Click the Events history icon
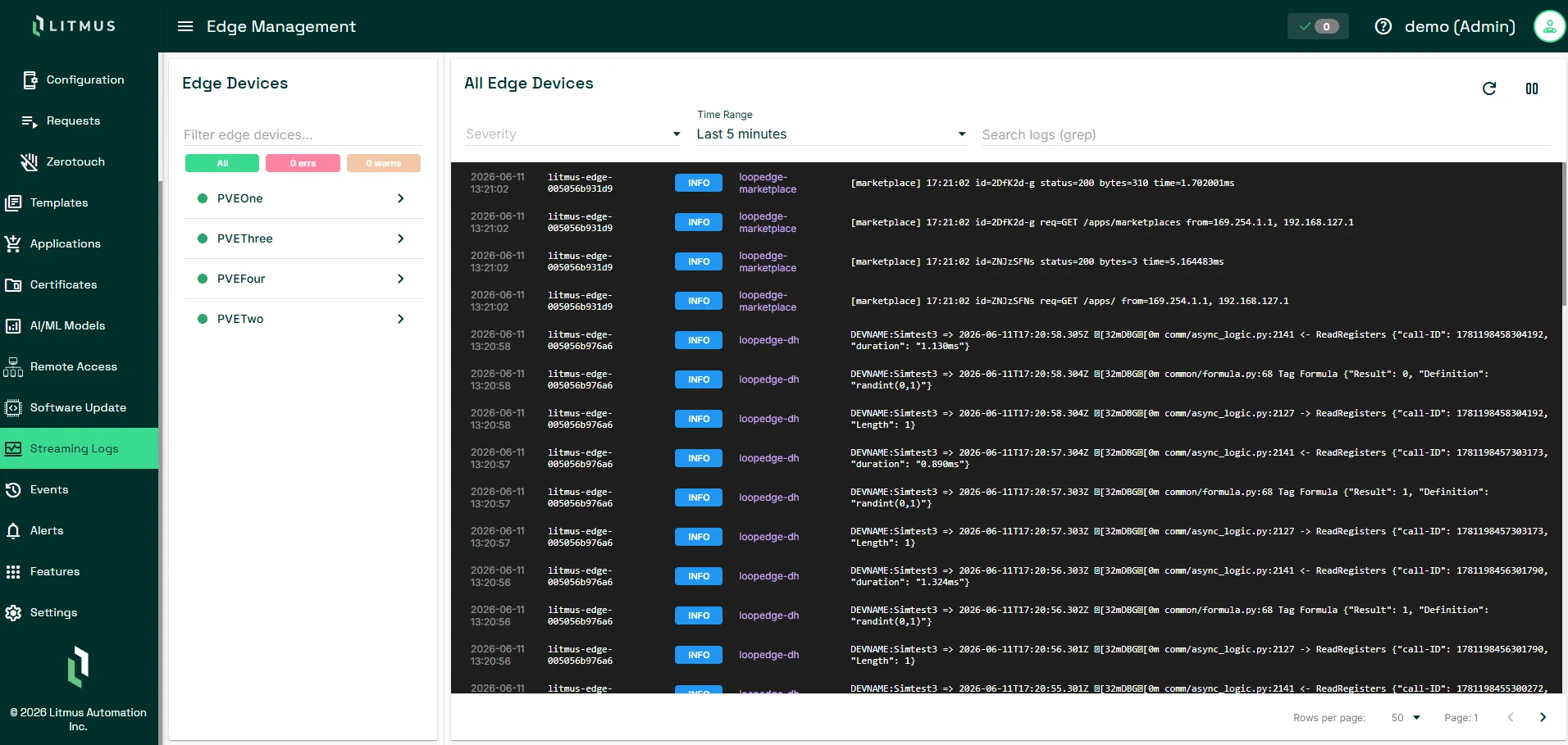This screenshot has width=1568, height=745. pyautogui.click(x=13, y=489)
